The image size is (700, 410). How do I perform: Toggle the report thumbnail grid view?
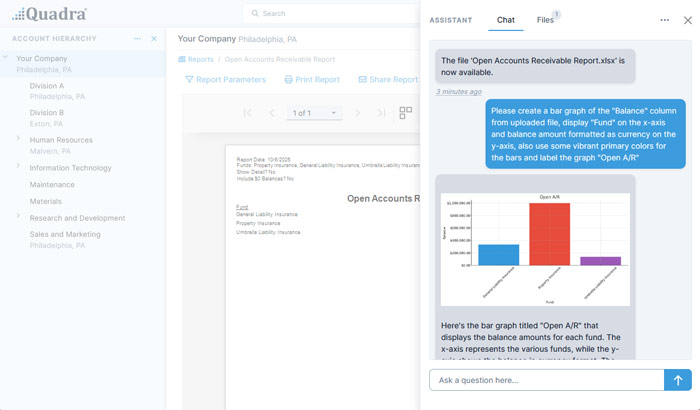(x=405, y=113)
